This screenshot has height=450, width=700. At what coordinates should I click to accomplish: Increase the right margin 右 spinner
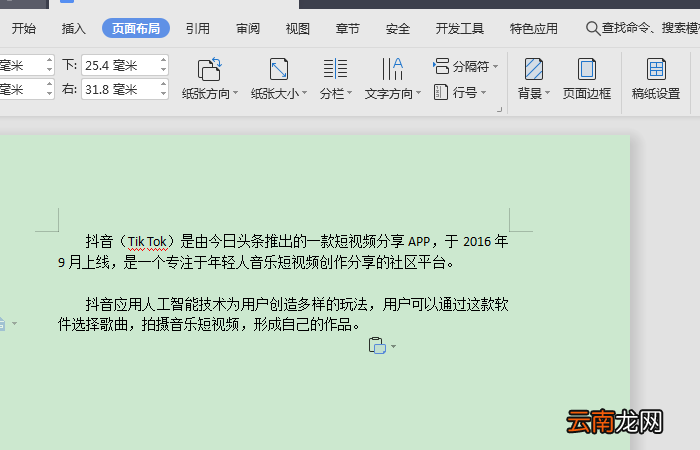point(163,84)
